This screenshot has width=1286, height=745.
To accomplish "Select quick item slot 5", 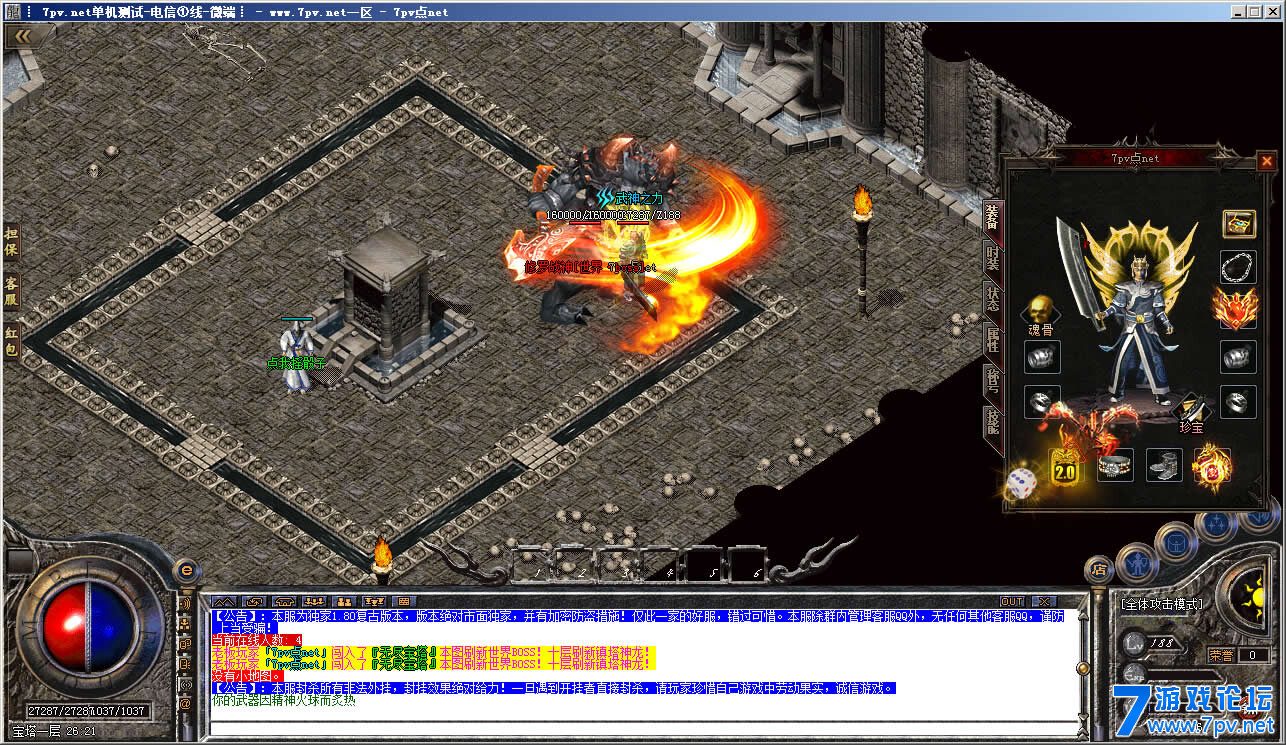I will coord(704,563).
